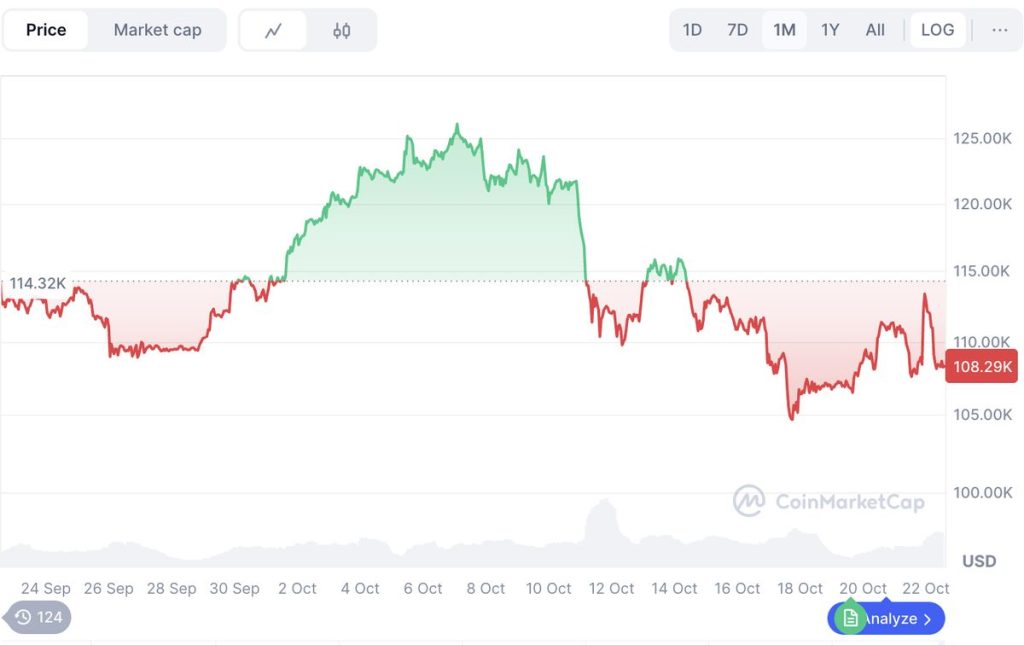Click the 108.29K current price marker
This screenshot has width=1024, height=645.
point(981,366)
